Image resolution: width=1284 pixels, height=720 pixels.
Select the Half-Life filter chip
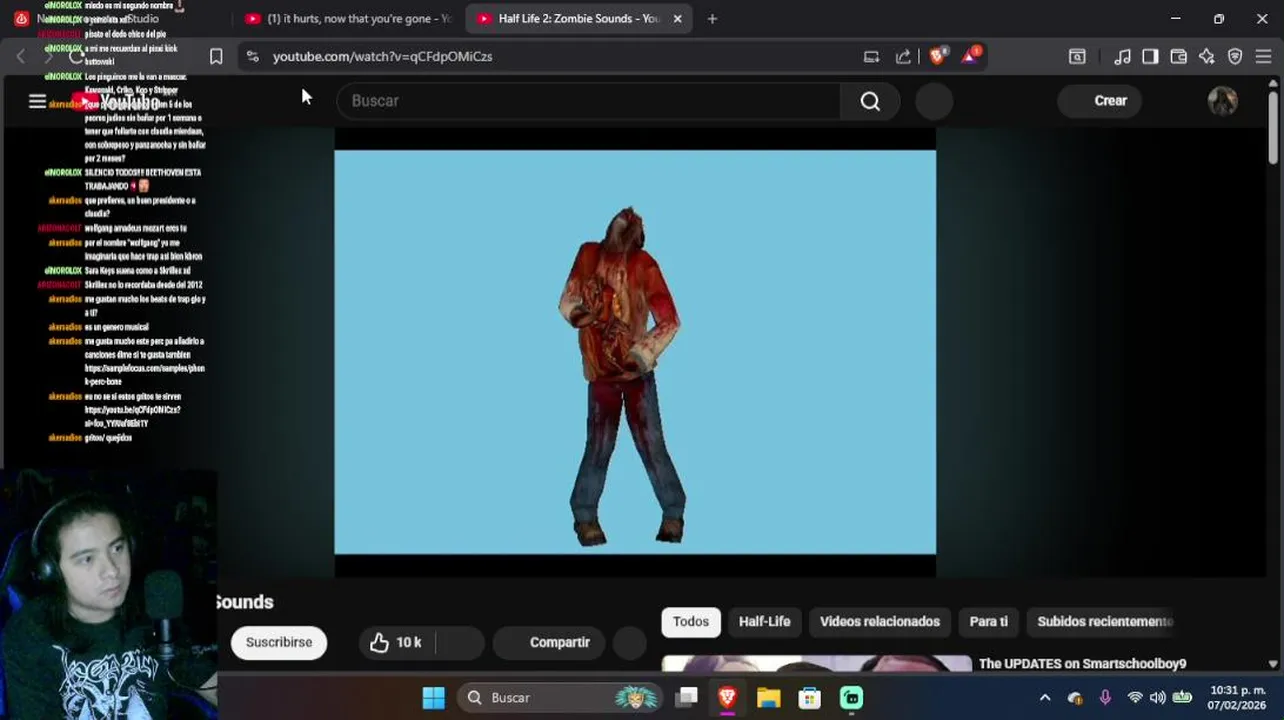[764, 621]
